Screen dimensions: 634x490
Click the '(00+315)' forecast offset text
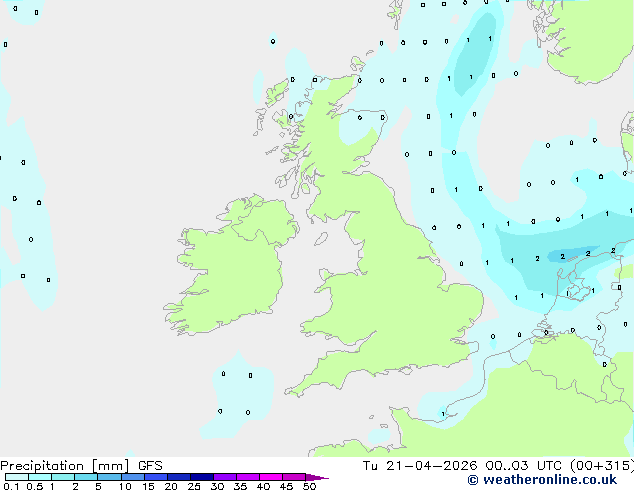(602, 466)
